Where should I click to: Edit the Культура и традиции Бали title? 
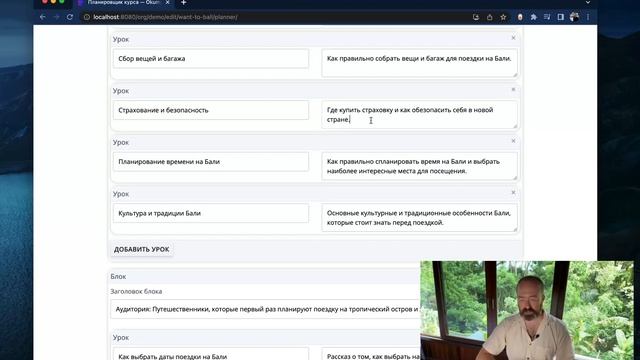[211, 213]
